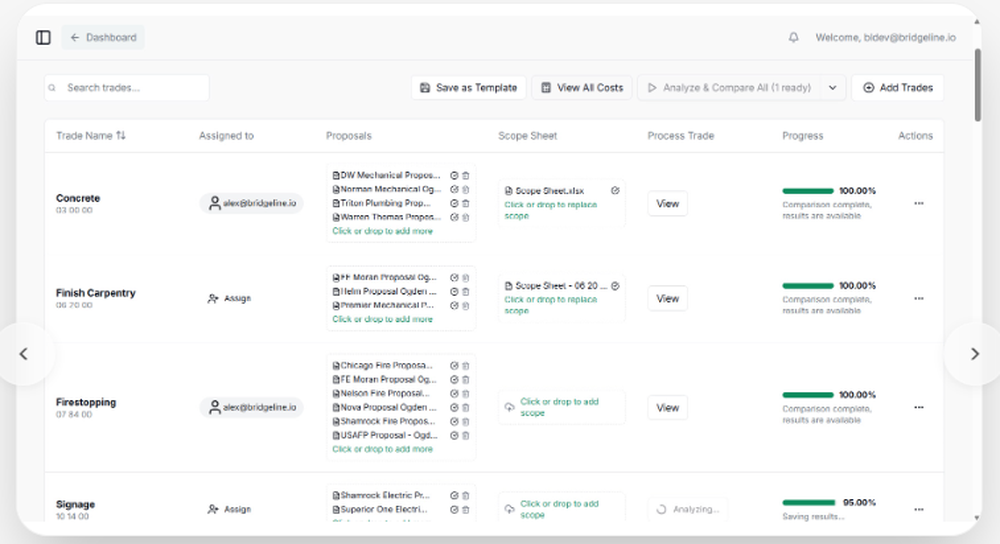Viewport: 1000px width, 544px height.
Task: Click Concrete replace scope link
Action: (x=551, y=210)
